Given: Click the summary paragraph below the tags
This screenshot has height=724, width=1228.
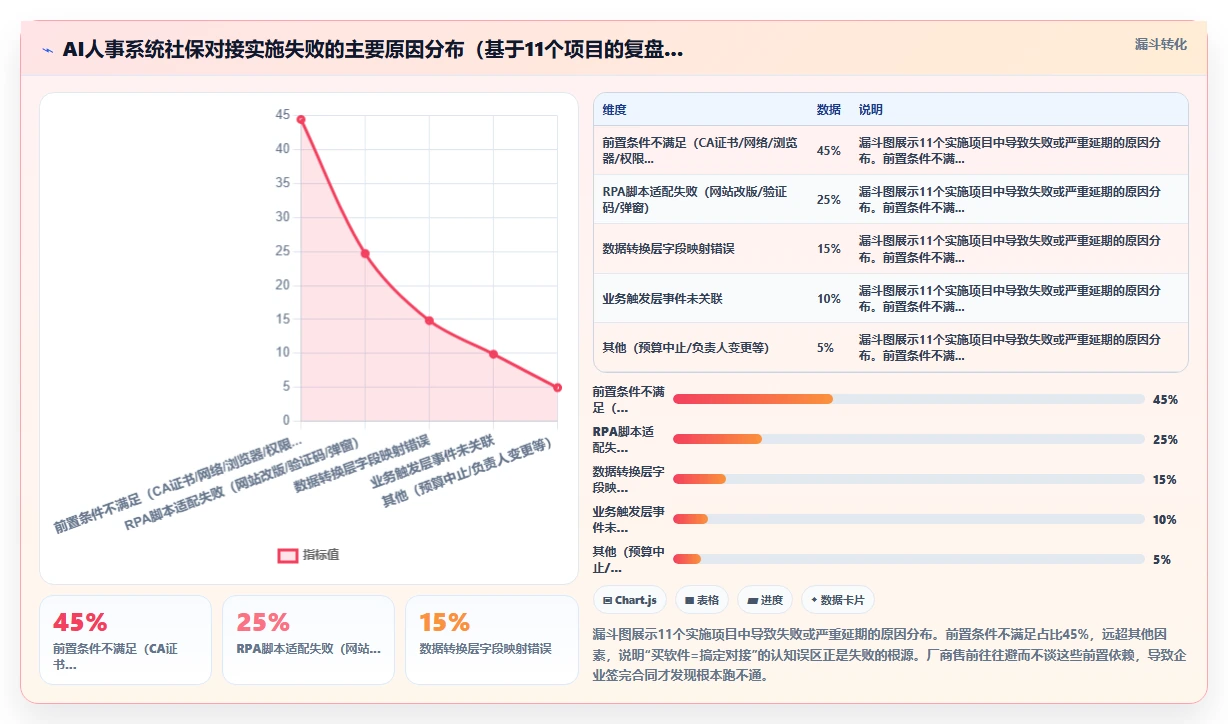Looking at the screenshot, I should (888, 654).
